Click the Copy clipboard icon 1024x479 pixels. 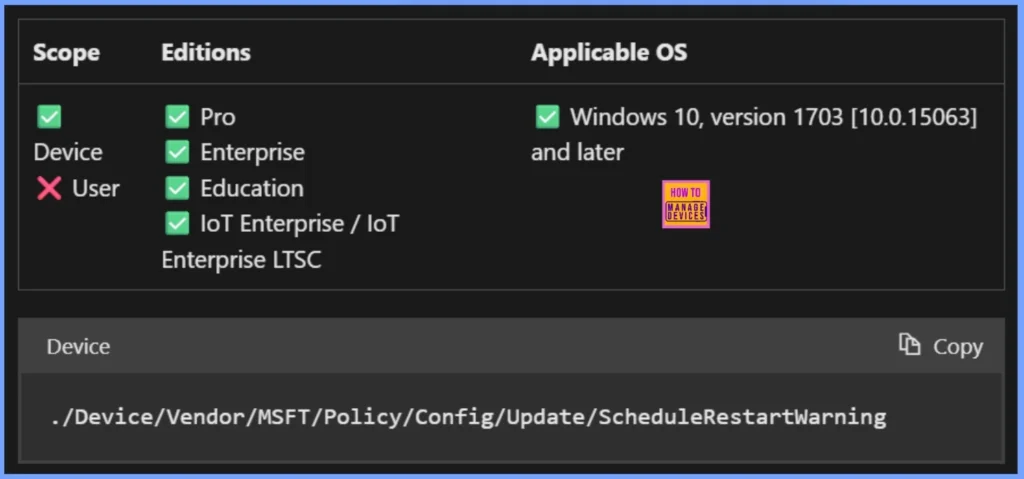point(909,345)
